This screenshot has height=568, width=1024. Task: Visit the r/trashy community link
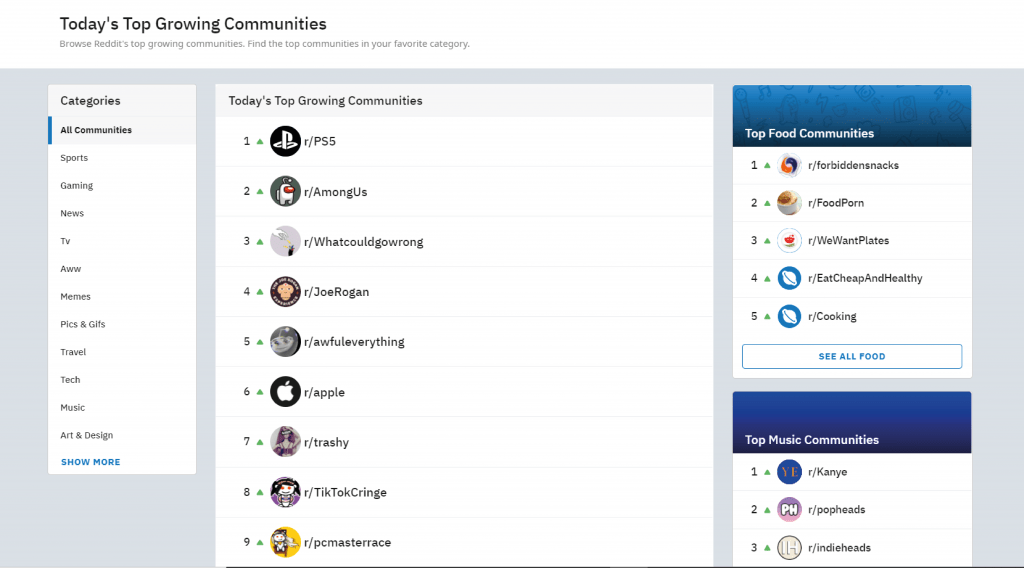327,443
